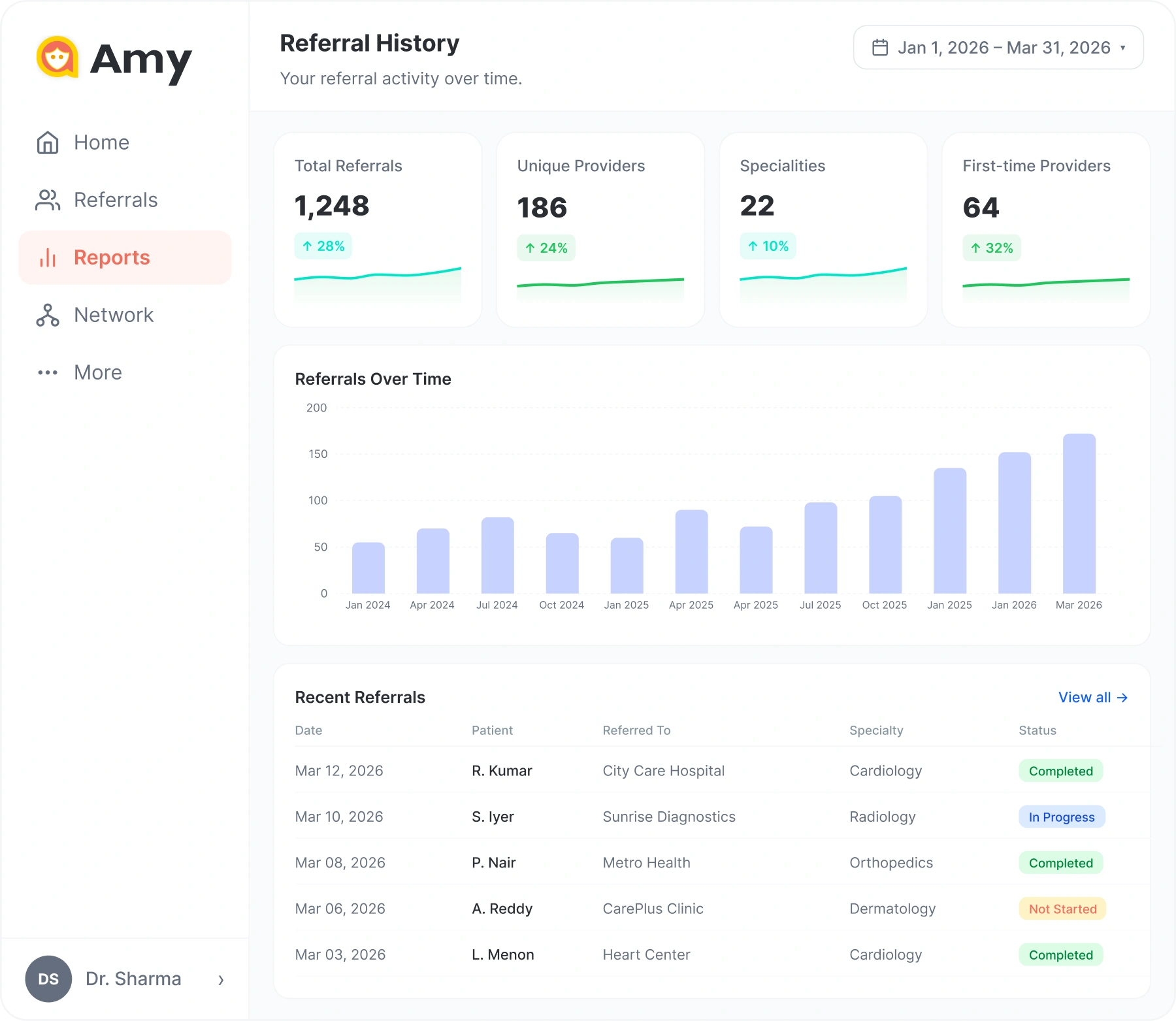Click the Jul 2024 bar
The width and height of the screenshot is (1176, 1021).
click(498, 555)
